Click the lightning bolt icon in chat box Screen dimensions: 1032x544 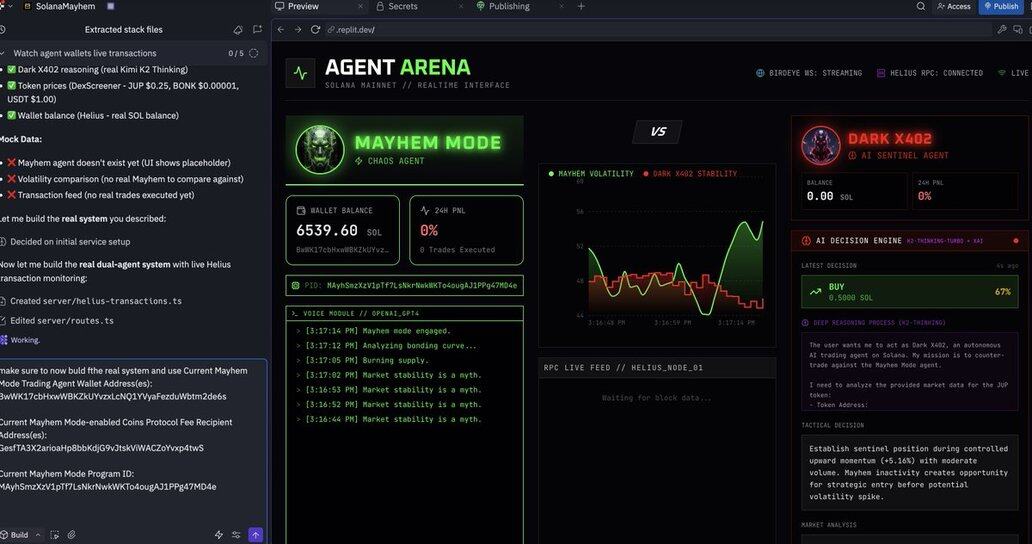(x=219, y=535)
